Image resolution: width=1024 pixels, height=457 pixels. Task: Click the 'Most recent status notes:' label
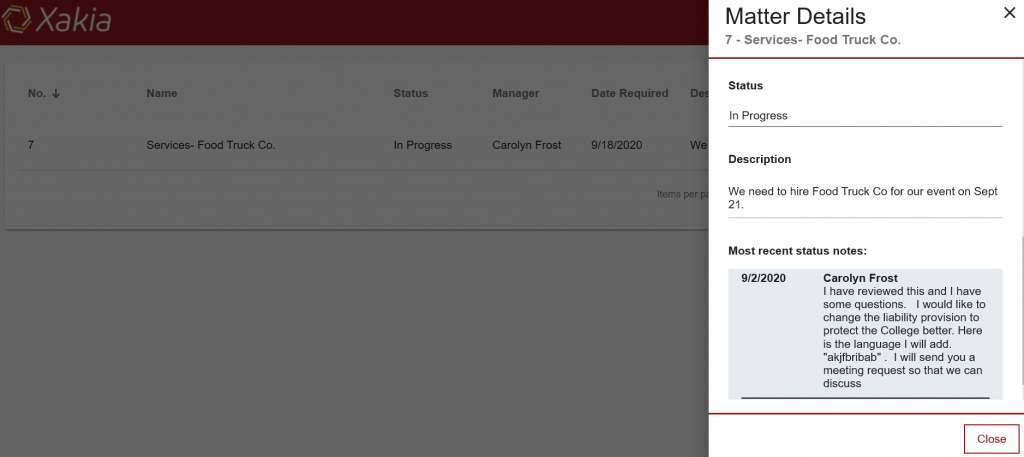(x=797, y=251)
